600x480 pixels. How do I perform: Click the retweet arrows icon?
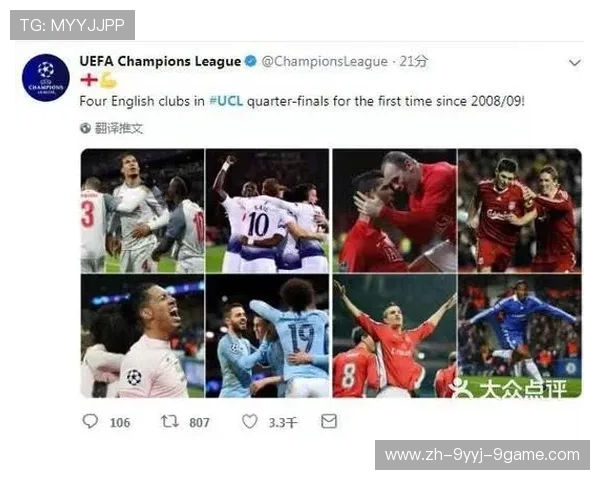[170, 421]
